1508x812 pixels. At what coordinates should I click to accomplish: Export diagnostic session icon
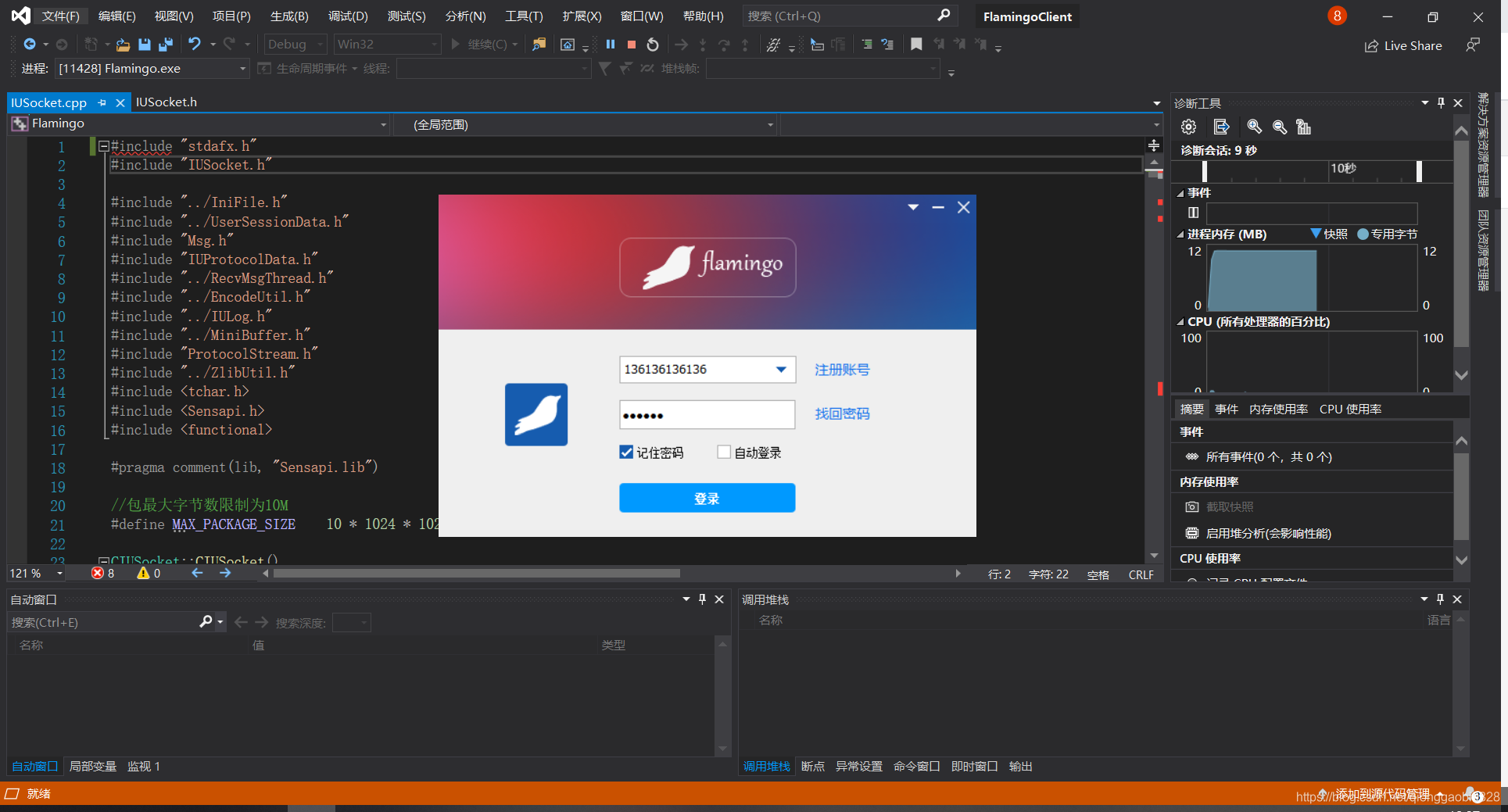coord(1221,127)
